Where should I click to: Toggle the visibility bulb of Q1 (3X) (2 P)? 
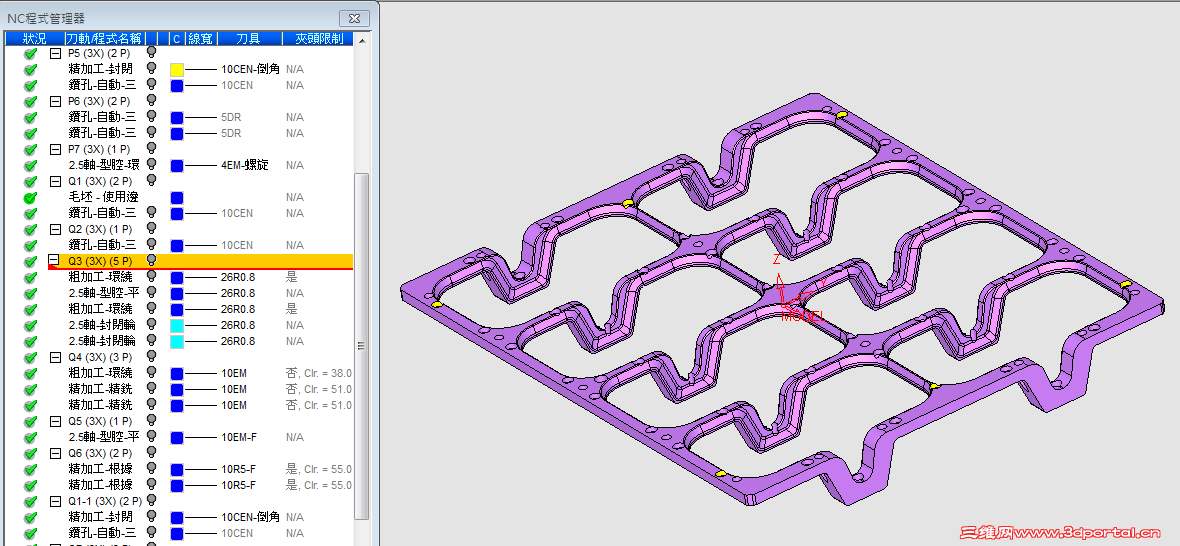coord(151,180)
